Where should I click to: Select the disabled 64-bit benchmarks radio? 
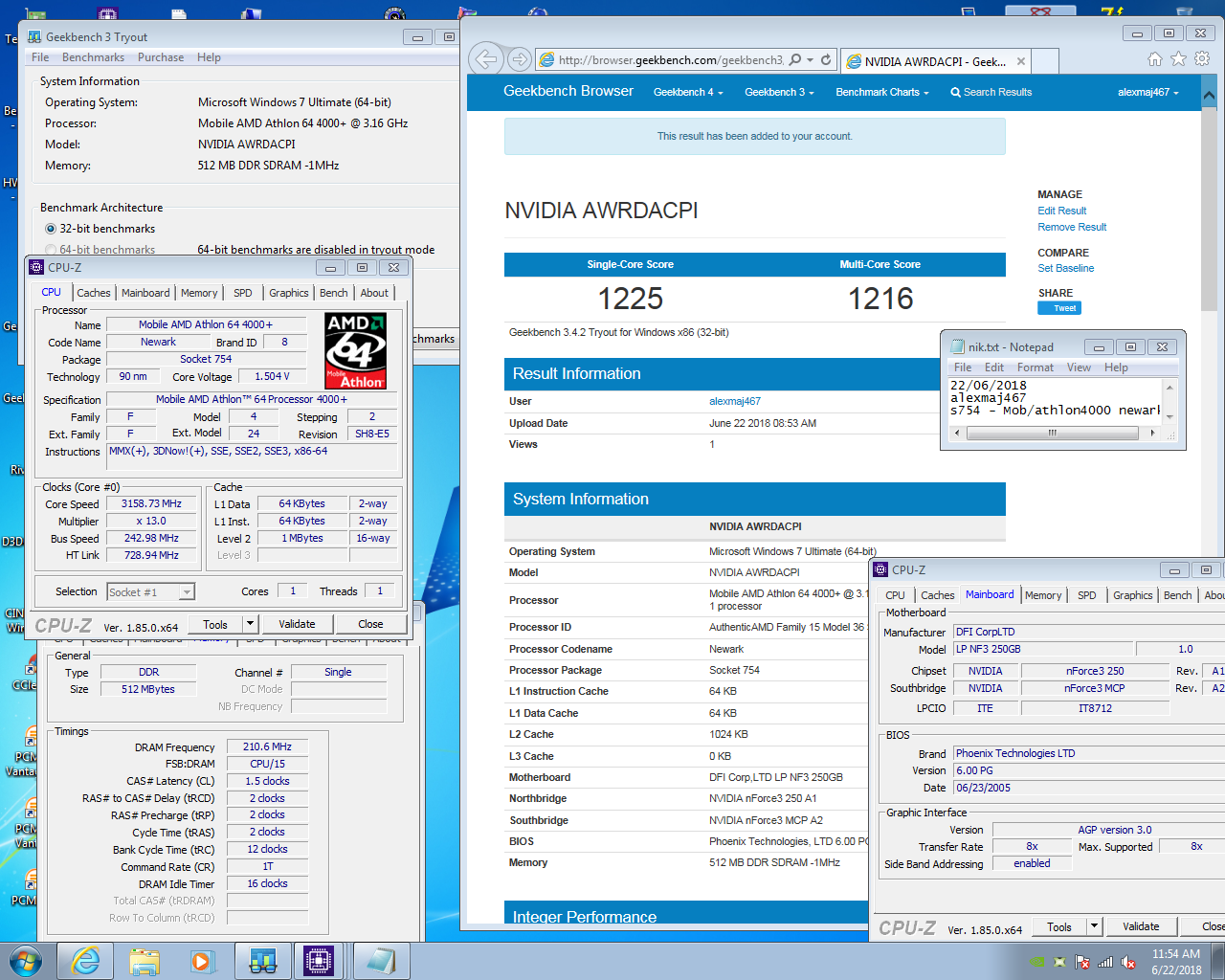coord(51,250)
